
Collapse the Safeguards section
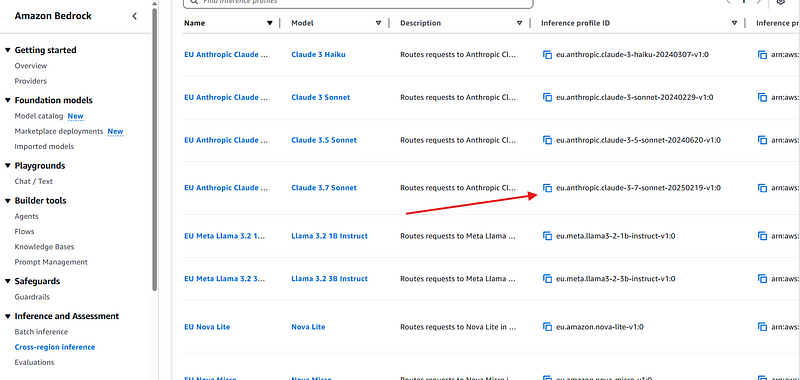[8, 281]
